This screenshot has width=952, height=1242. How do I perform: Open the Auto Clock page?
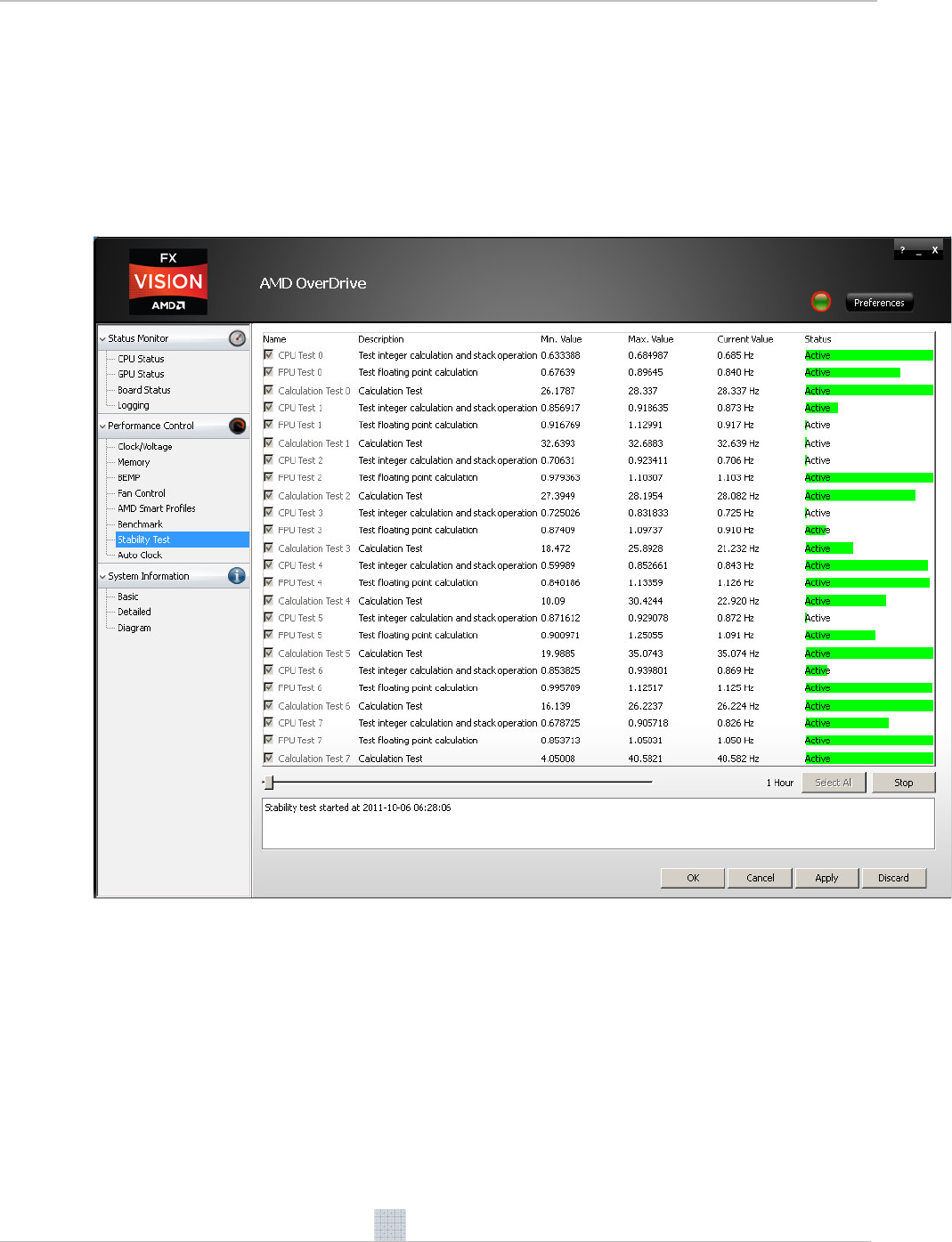tap(140, 555)
